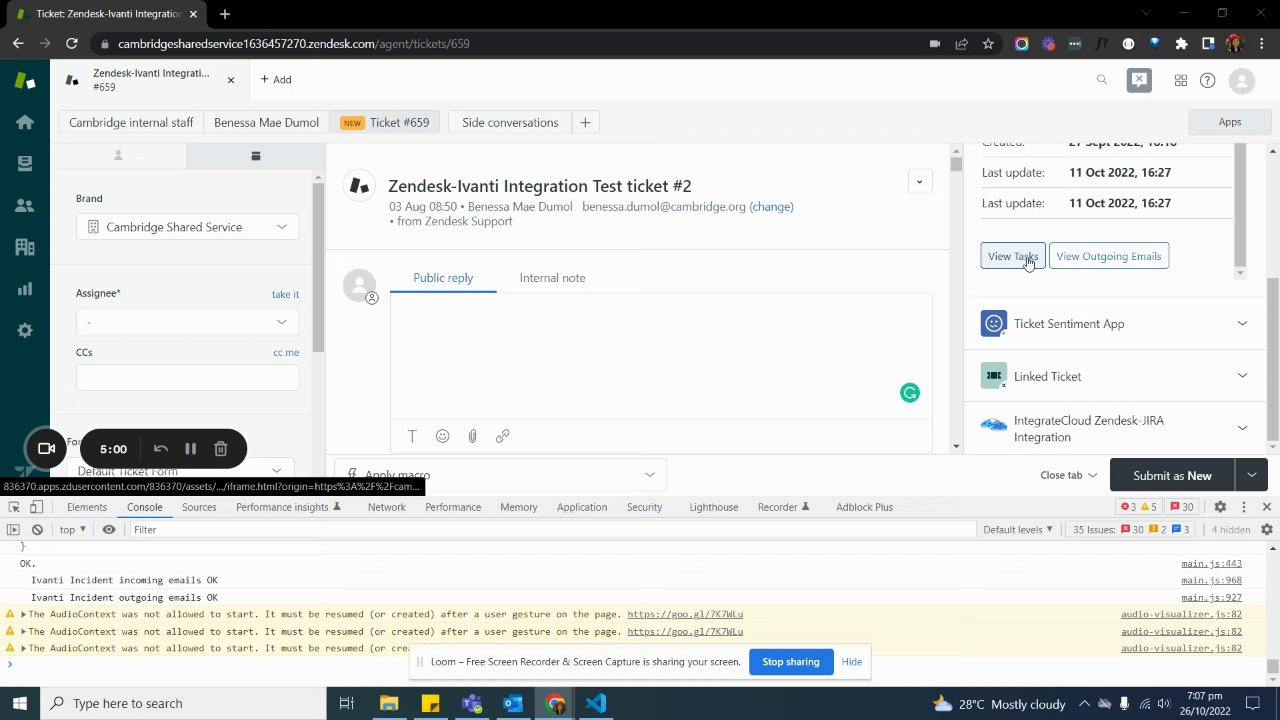The height and width of the screenshot is (720, 1280).
Task: Open the Zendesk help question mark icon
Action: (1207, 80)
